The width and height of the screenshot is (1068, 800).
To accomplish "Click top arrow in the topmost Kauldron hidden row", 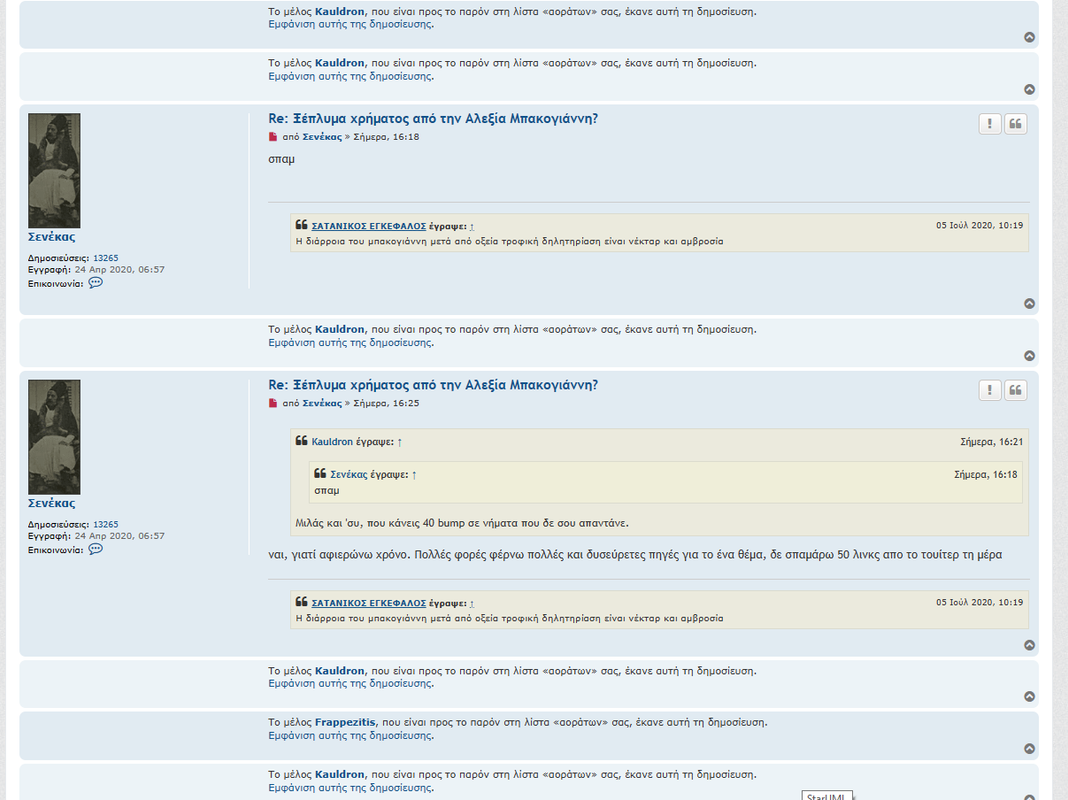I will point(1029,37).
